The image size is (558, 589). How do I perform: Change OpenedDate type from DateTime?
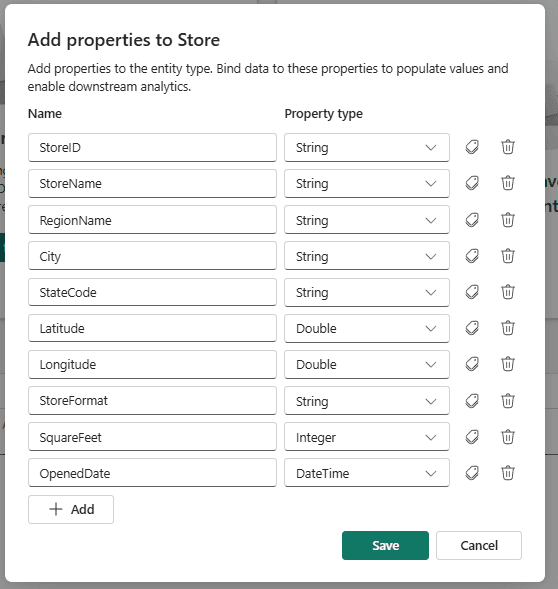pos(367,473)
